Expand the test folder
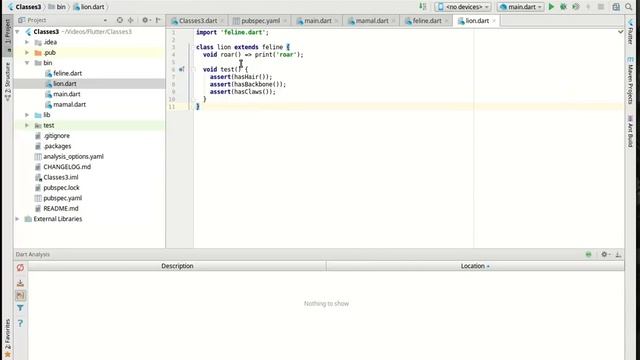The width and height of the screenshot is (640, 360). [27, 125]
